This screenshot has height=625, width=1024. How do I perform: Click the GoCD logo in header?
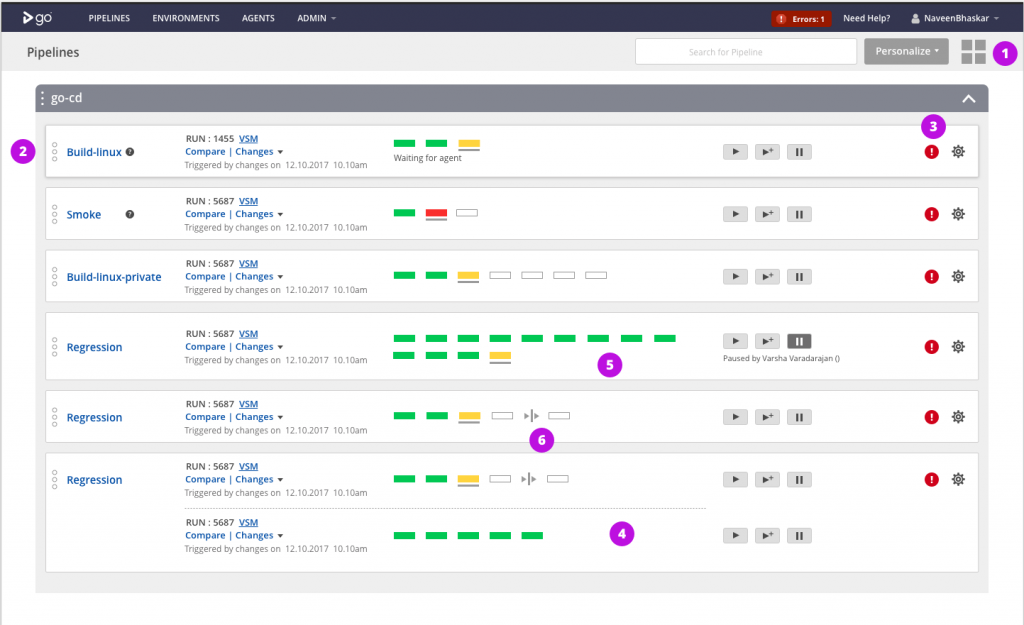(38, 18)
